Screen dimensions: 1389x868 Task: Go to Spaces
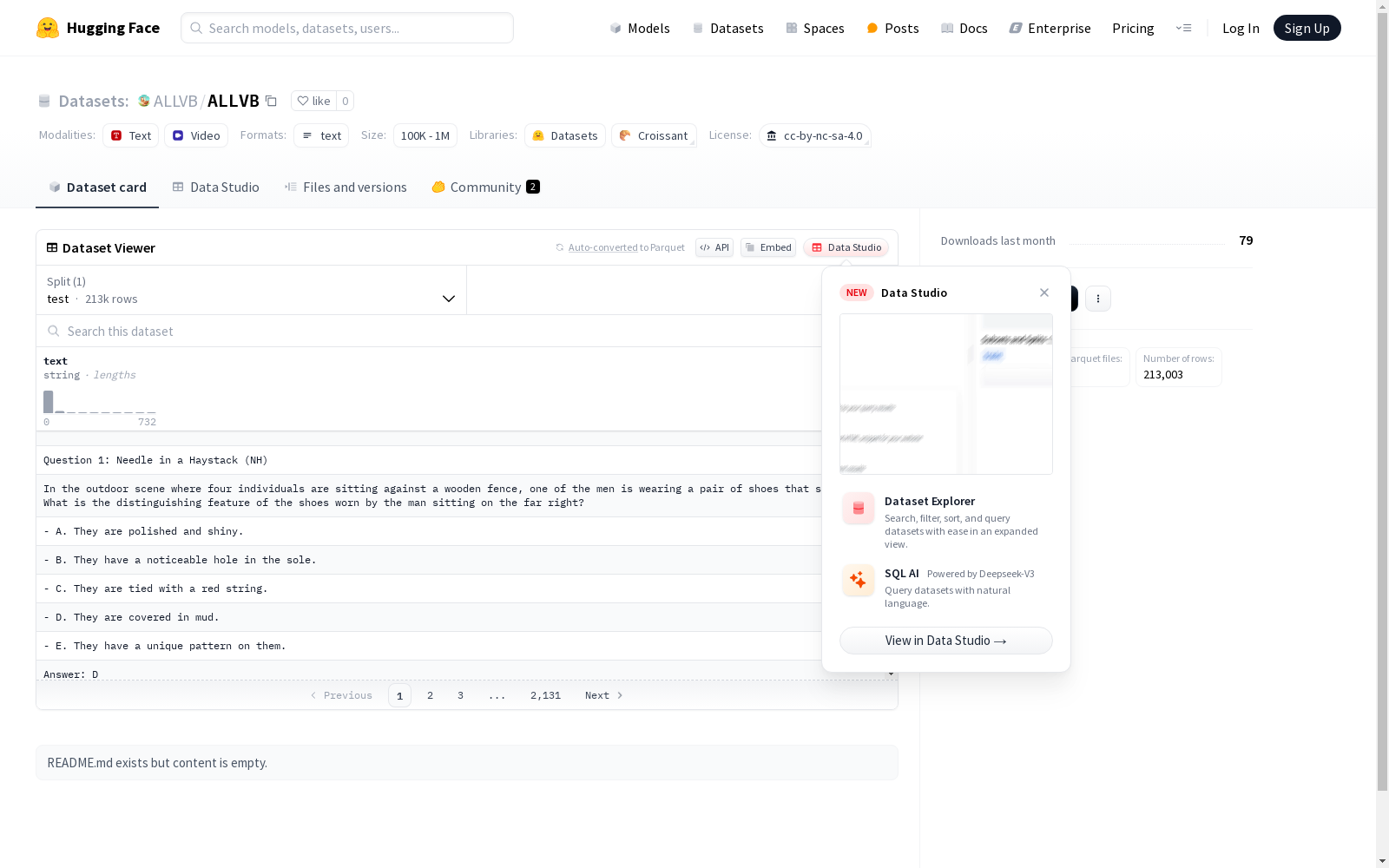tap(815, 28)
